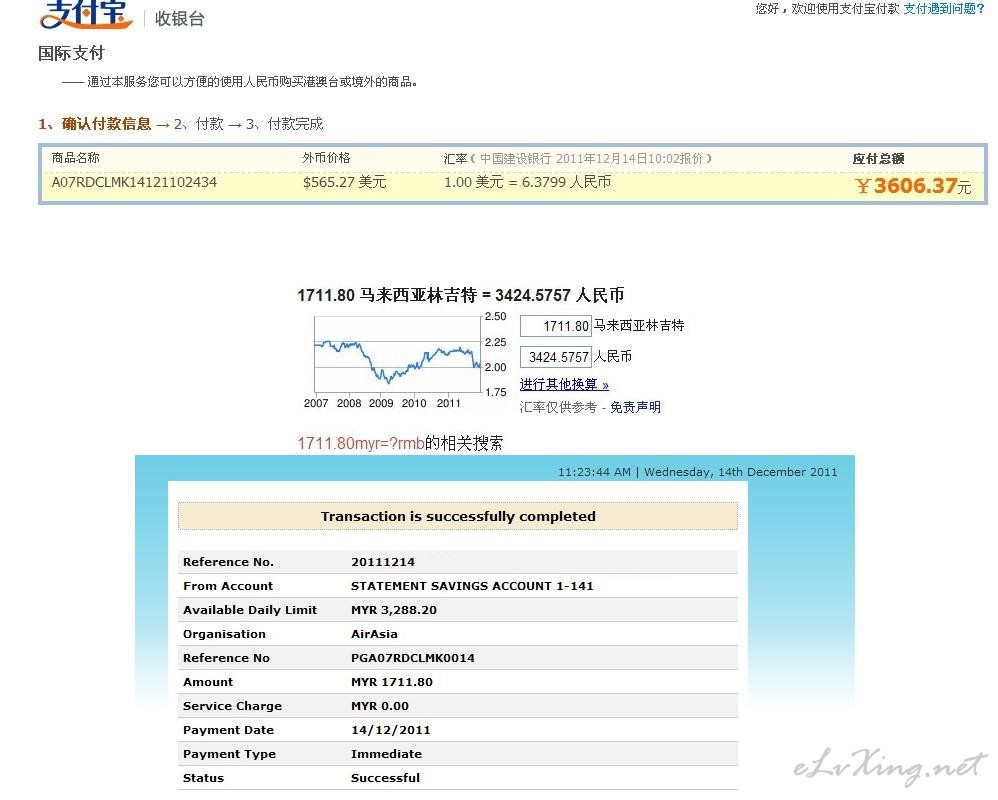This screenshot has height=800, width=998.
Task: Click the exchange rate history chart
Action: pos(397,355)
